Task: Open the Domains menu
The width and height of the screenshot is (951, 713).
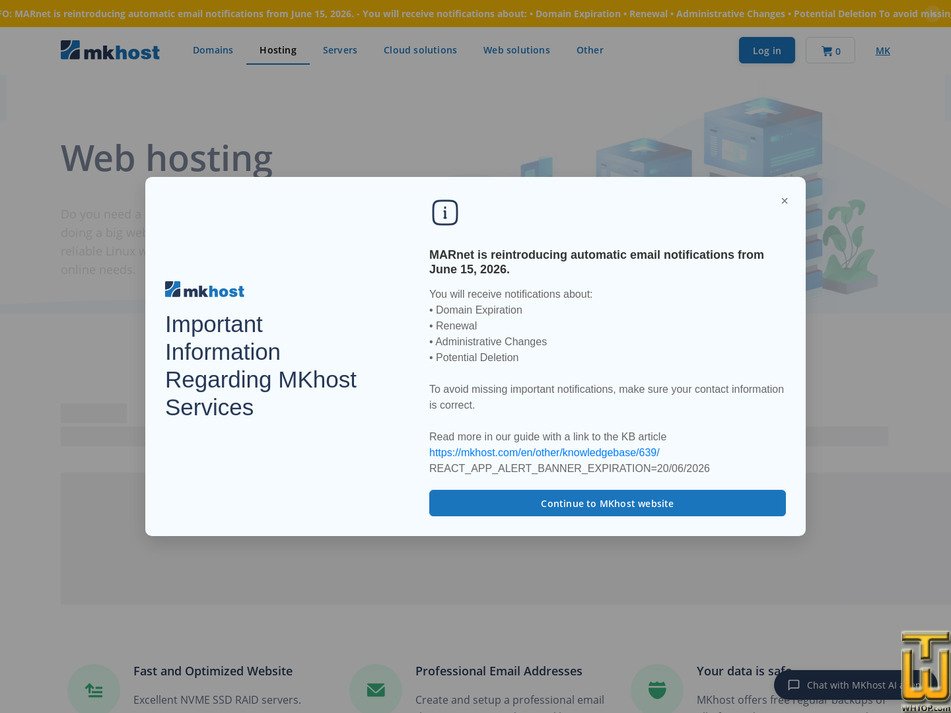Action: click(213, 50)
